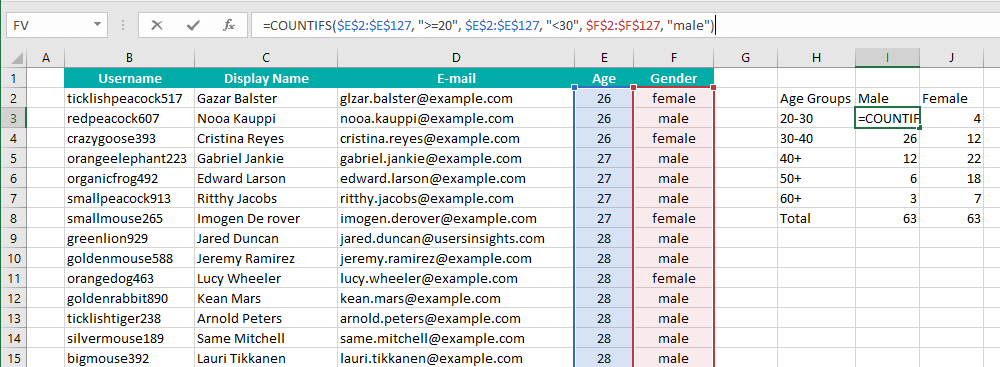Select Age Groups label cell
The height and width of the screenshot is (367, 1000).
[x=816, y=98]
